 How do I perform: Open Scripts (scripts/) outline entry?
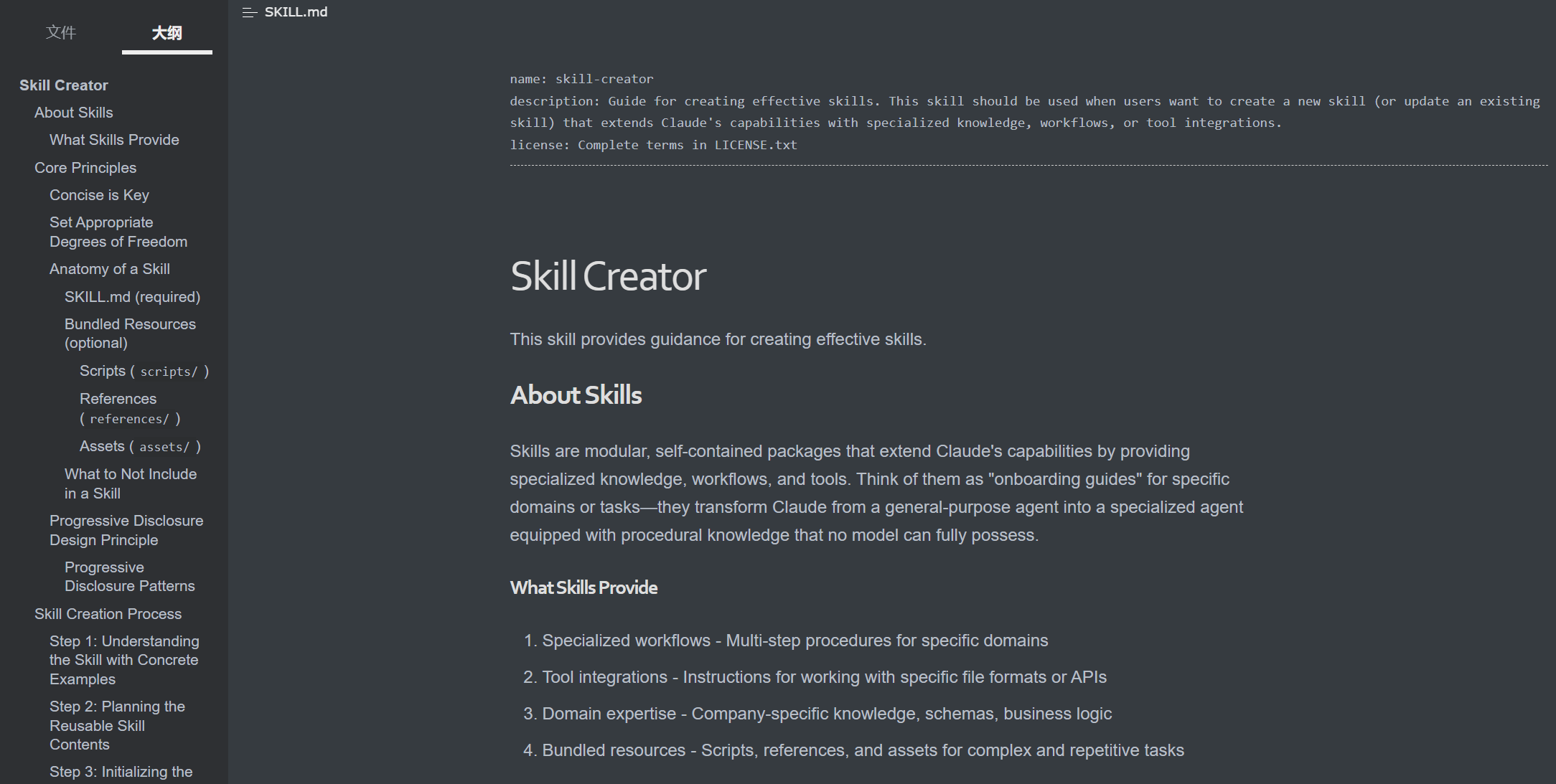144,371
